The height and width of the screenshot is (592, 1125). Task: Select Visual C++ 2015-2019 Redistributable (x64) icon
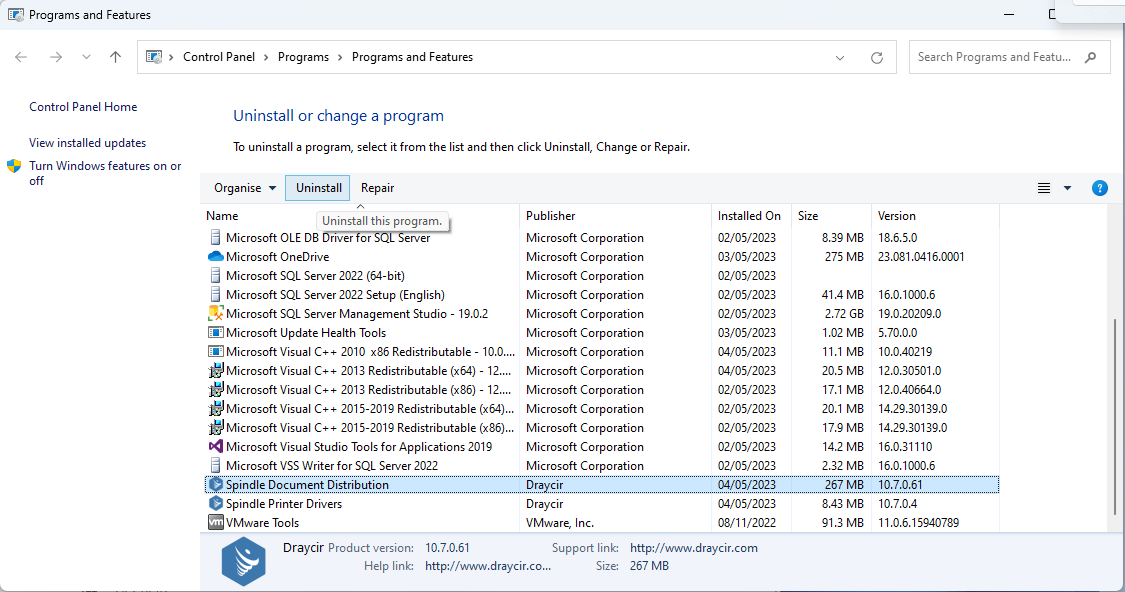pyautogui.click(x=215, y=408)
